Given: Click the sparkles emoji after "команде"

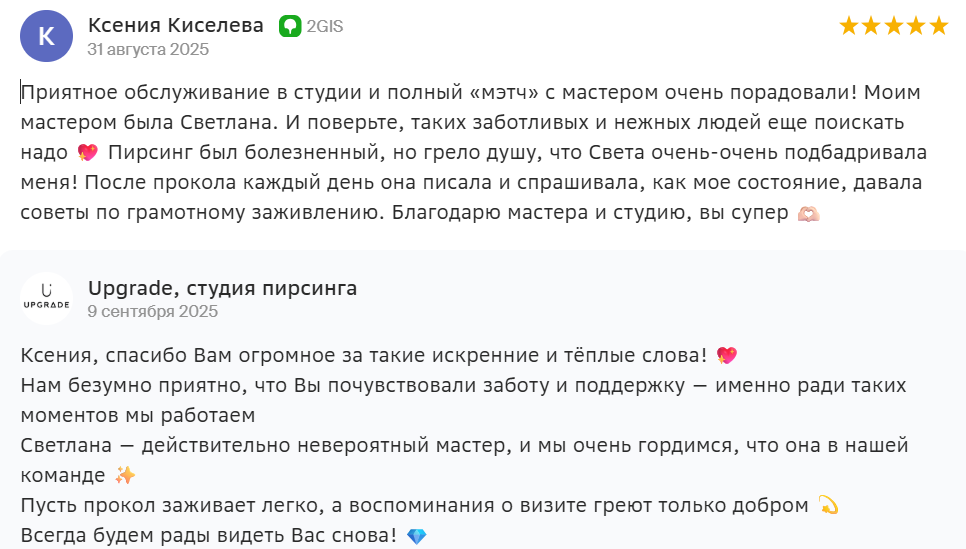Looking at the screenshot, I should [x=125, y=475].
